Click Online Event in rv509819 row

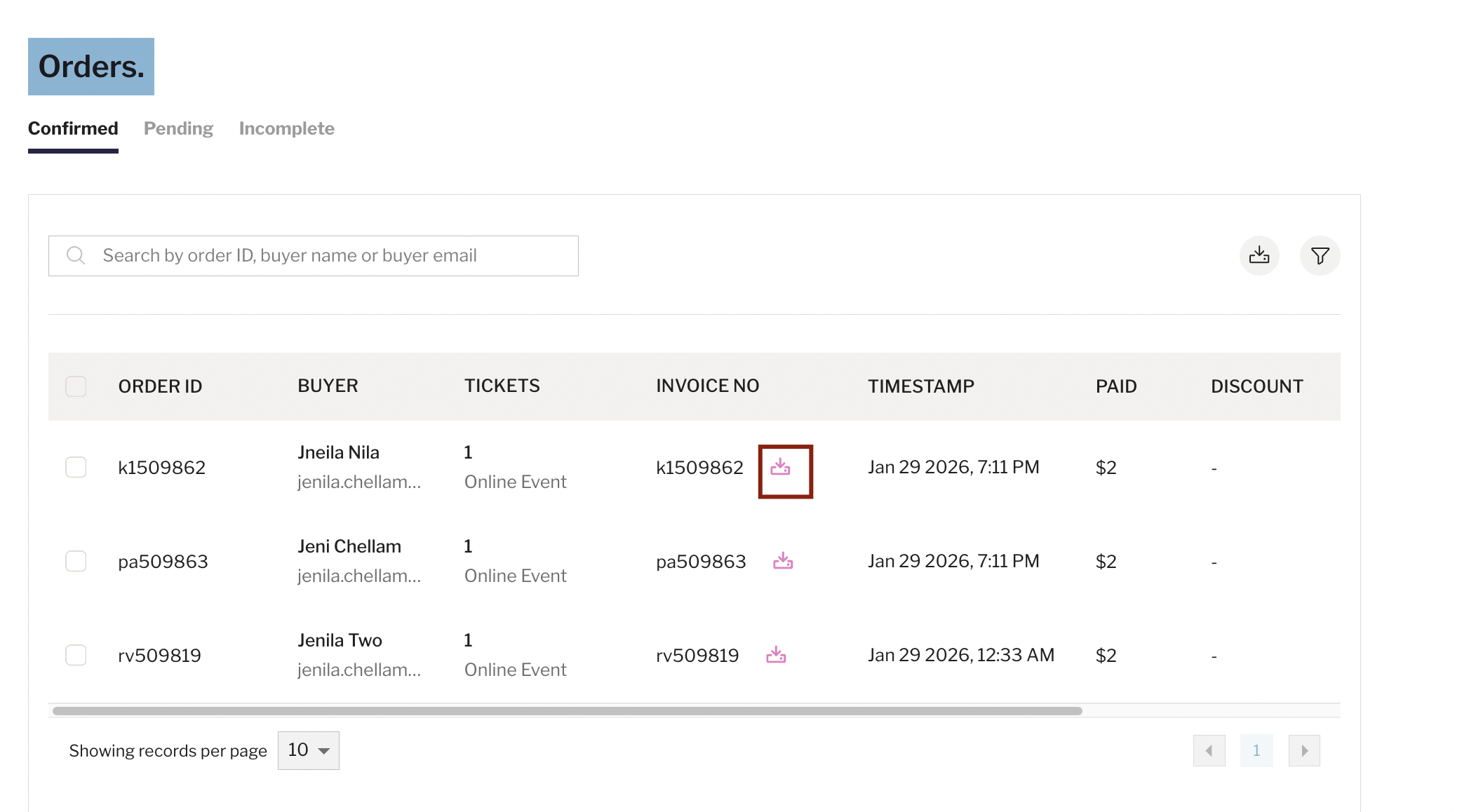[x=515, y=670]
